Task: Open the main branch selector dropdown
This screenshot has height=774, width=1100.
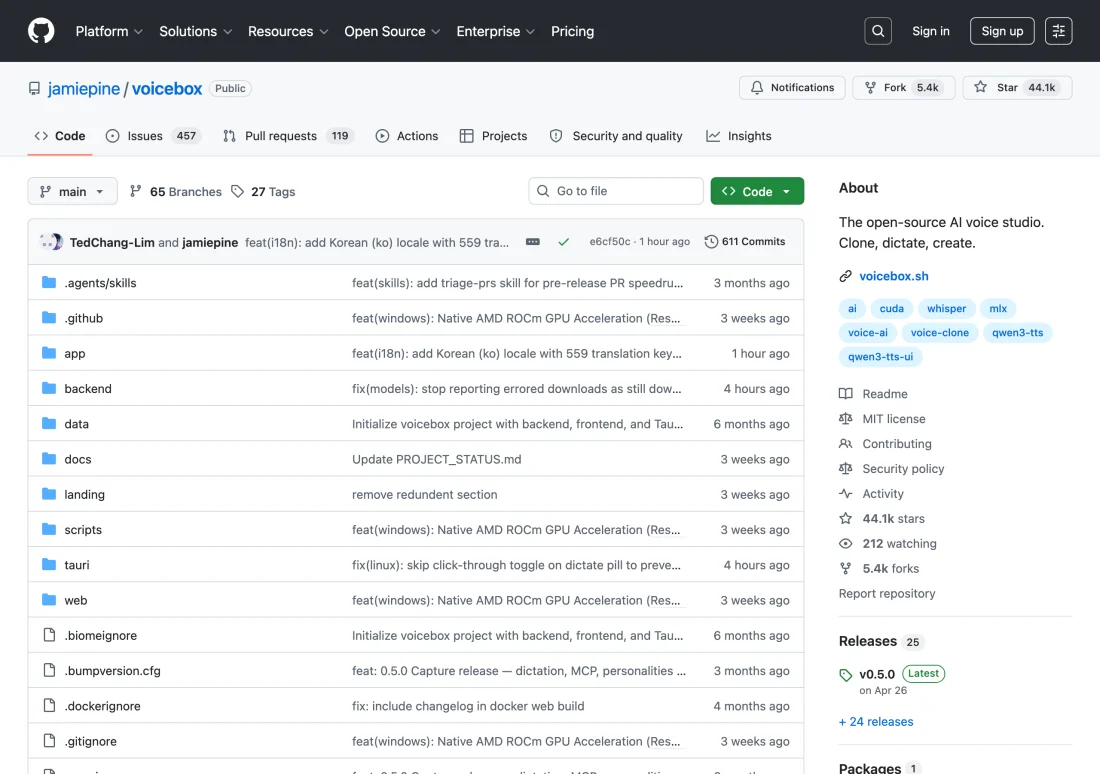Action: pos(72,192)
